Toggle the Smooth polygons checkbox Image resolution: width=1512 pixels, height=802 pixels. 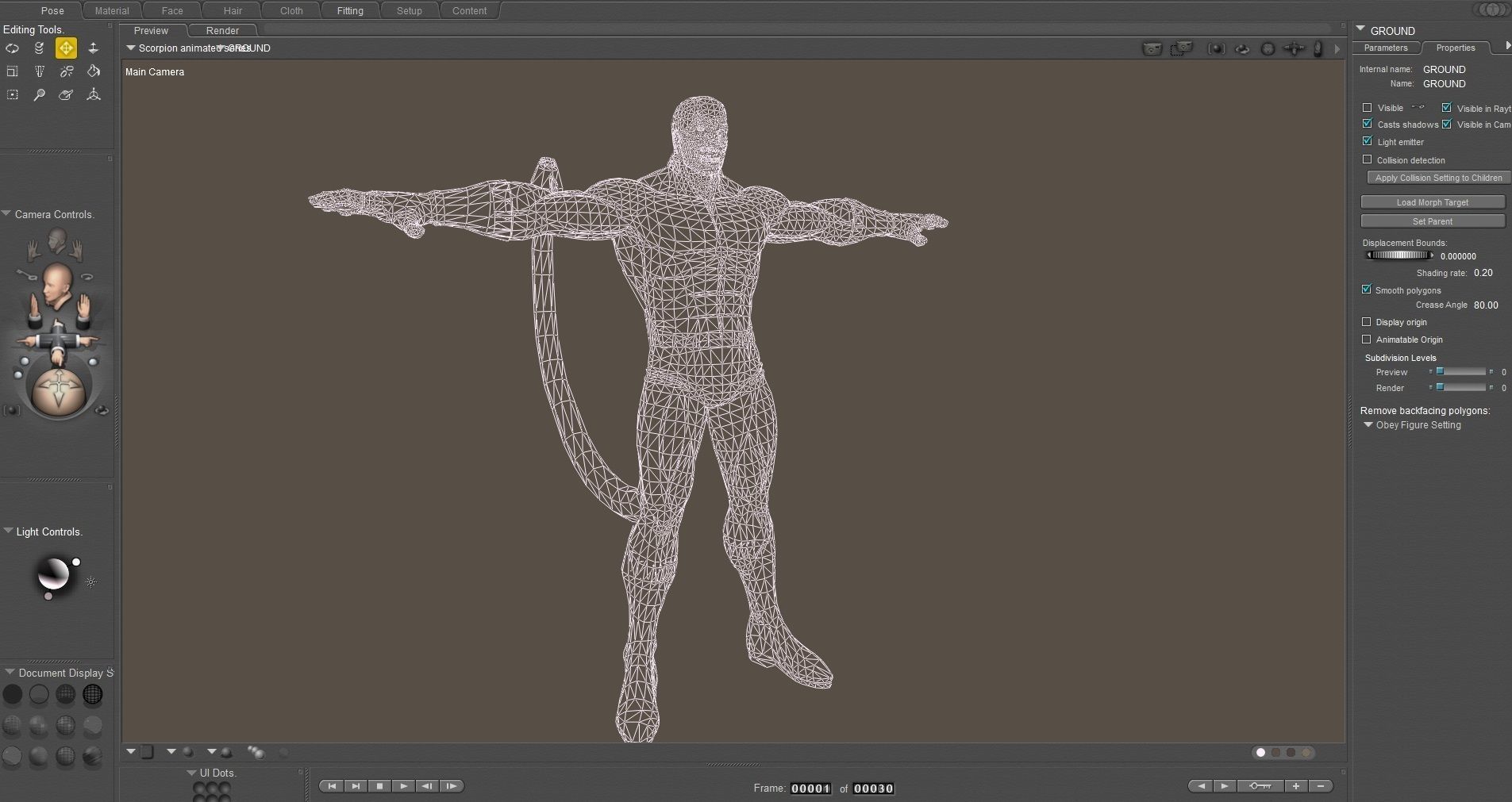[1366, 290]
